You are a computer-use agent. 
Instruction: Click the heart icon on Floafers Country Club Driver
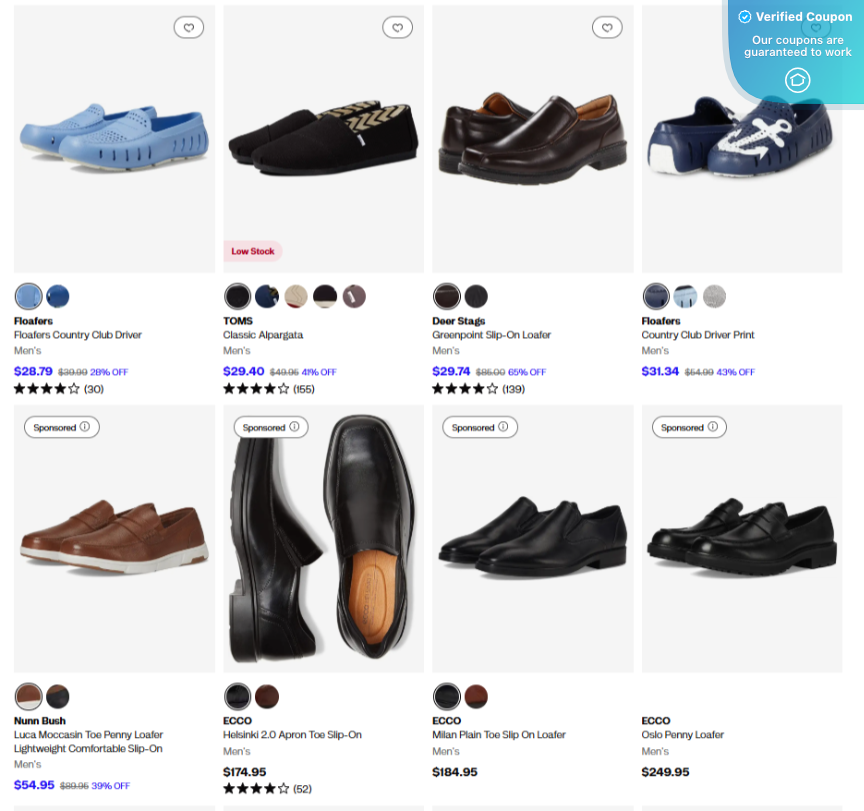click(x=189, y=27)
